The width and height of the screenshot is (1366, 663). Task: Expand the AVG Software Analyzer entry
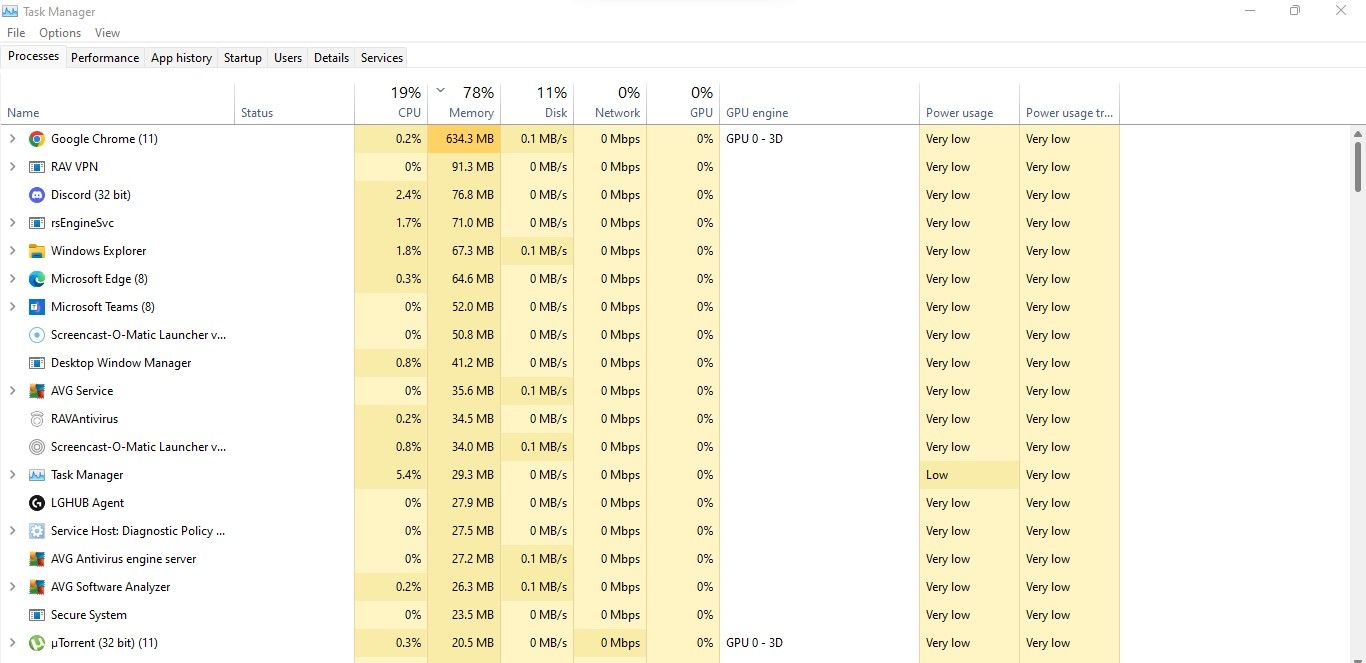(x=12, y=587)
